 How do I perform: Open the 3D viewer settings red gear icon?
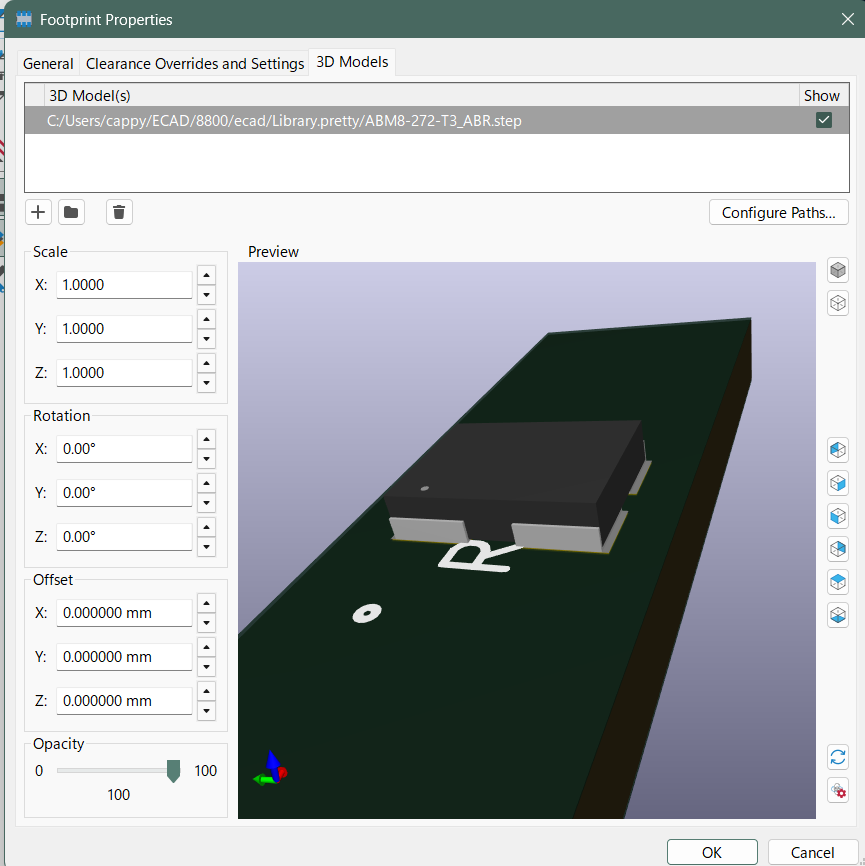838,790
